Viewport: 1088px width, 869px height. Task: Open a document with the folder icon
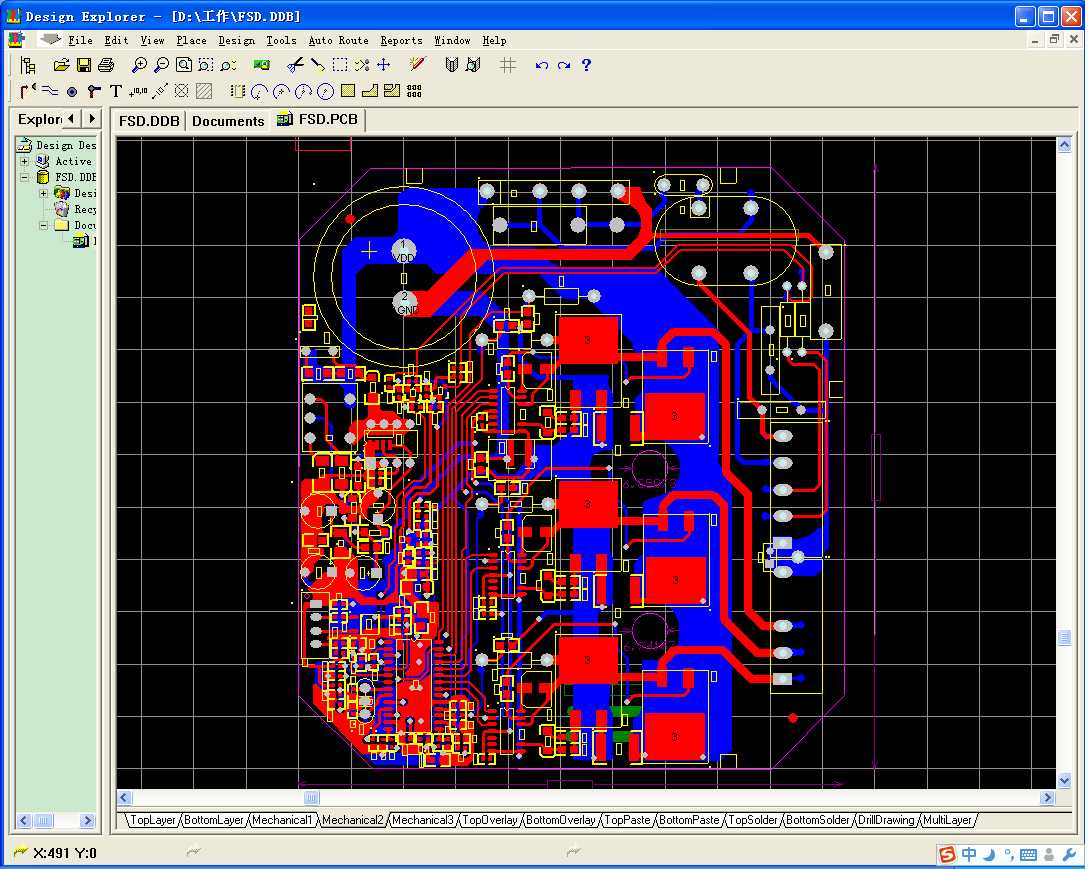pos(61,65)
